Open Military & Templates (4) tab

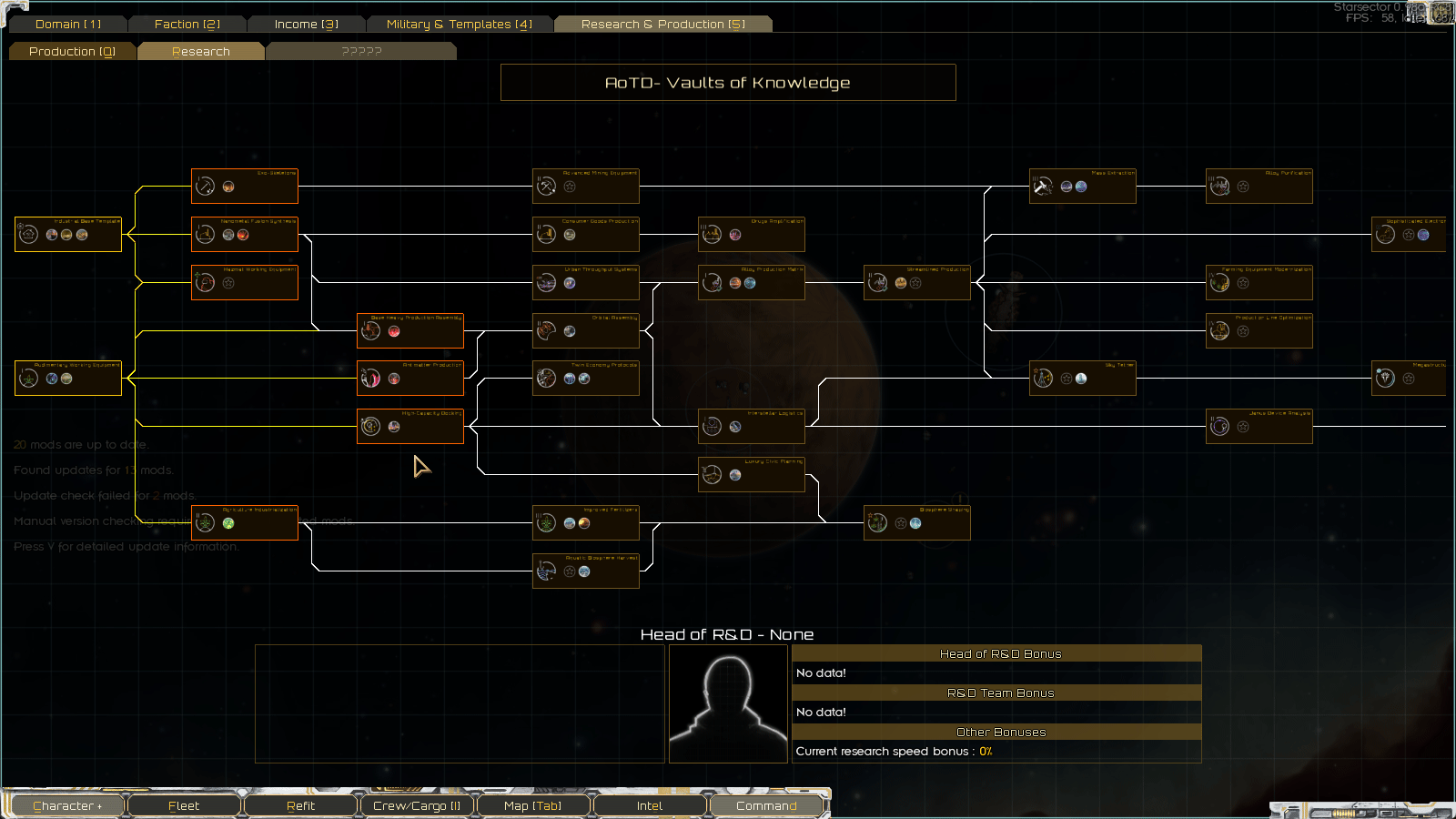460,24
